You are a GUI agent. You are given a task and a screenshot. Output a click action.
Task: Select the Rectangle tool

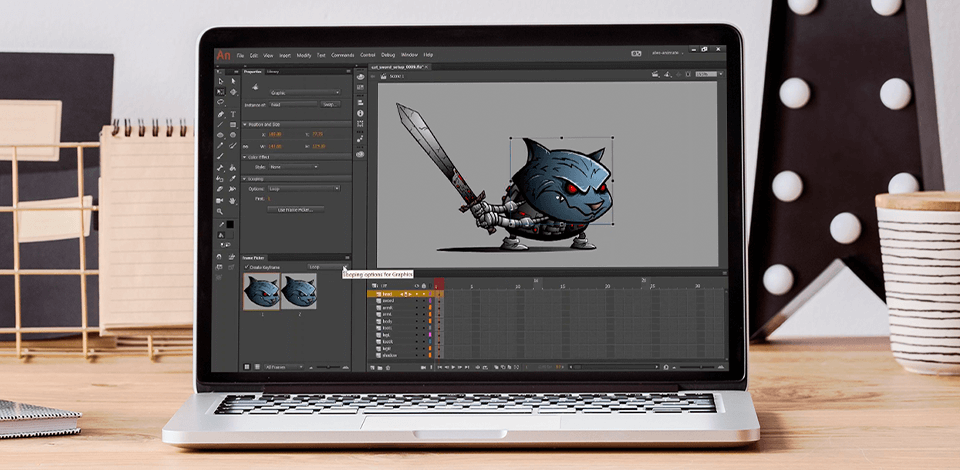pos(233,124)
